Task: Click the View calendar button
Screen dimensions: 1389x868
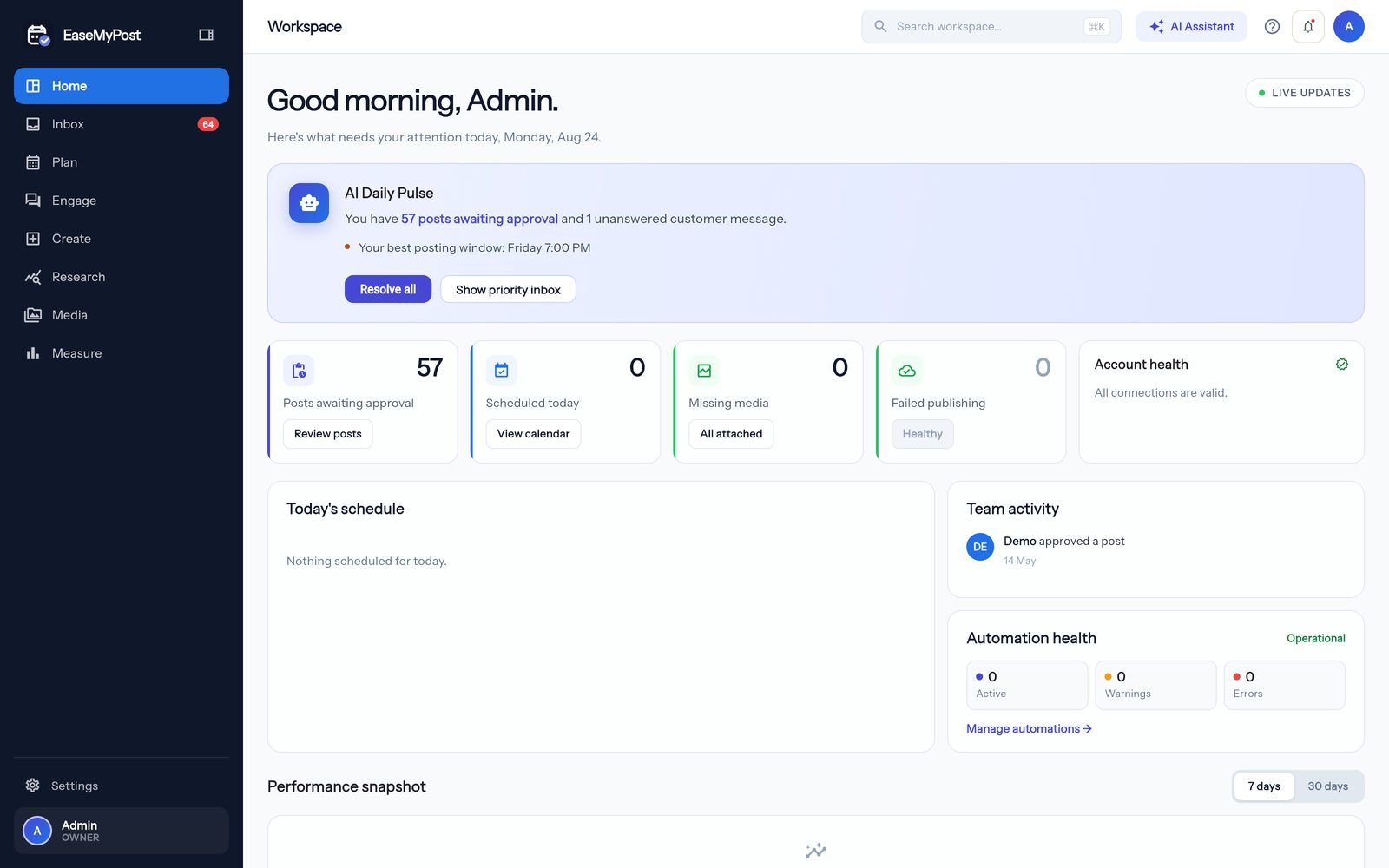Action: [x=533, y=434]
